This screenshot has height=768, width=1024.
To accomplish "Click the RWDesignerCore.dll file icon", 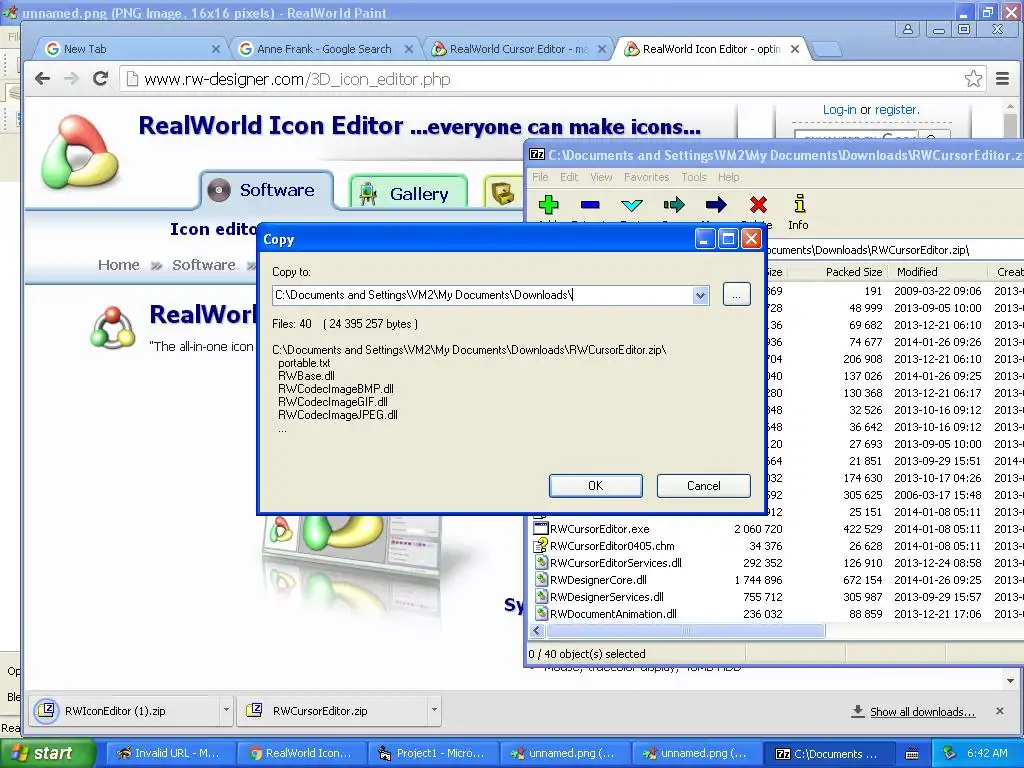I will [x=541, y=580].
